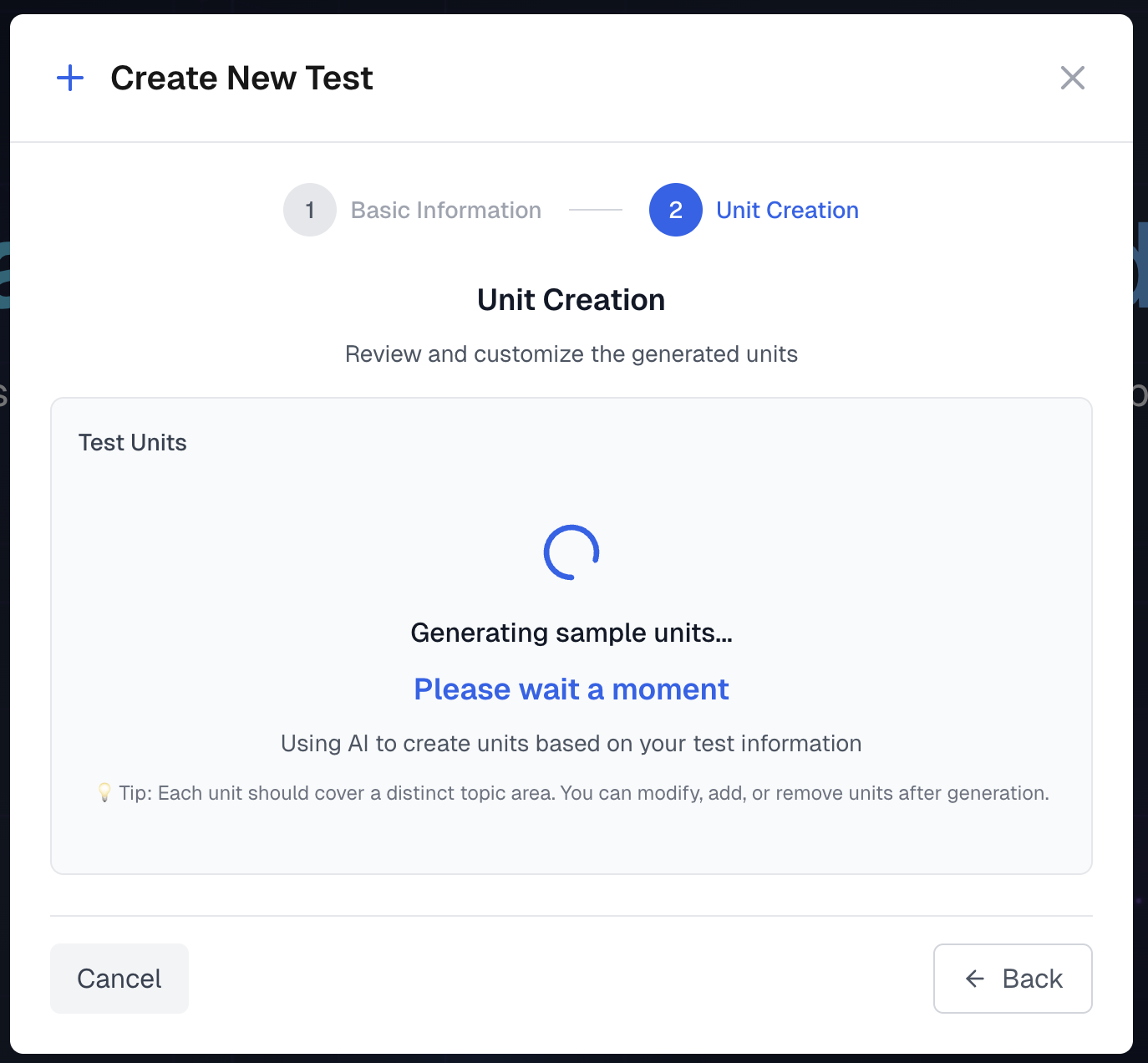Click the "Test Units" panel label

tap(133, 442)
